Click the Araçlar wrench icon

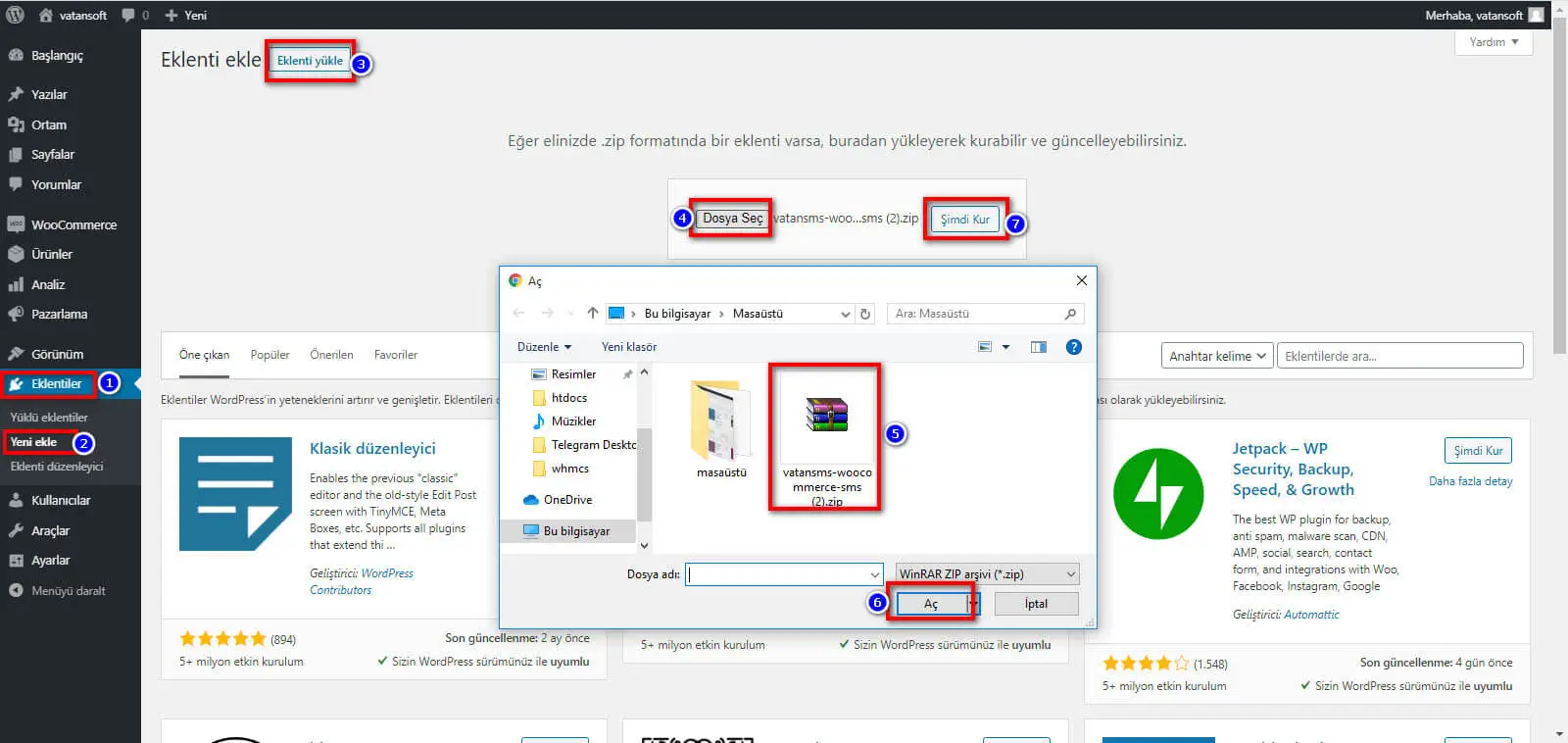pyautogui.click(x=16, y=530)
